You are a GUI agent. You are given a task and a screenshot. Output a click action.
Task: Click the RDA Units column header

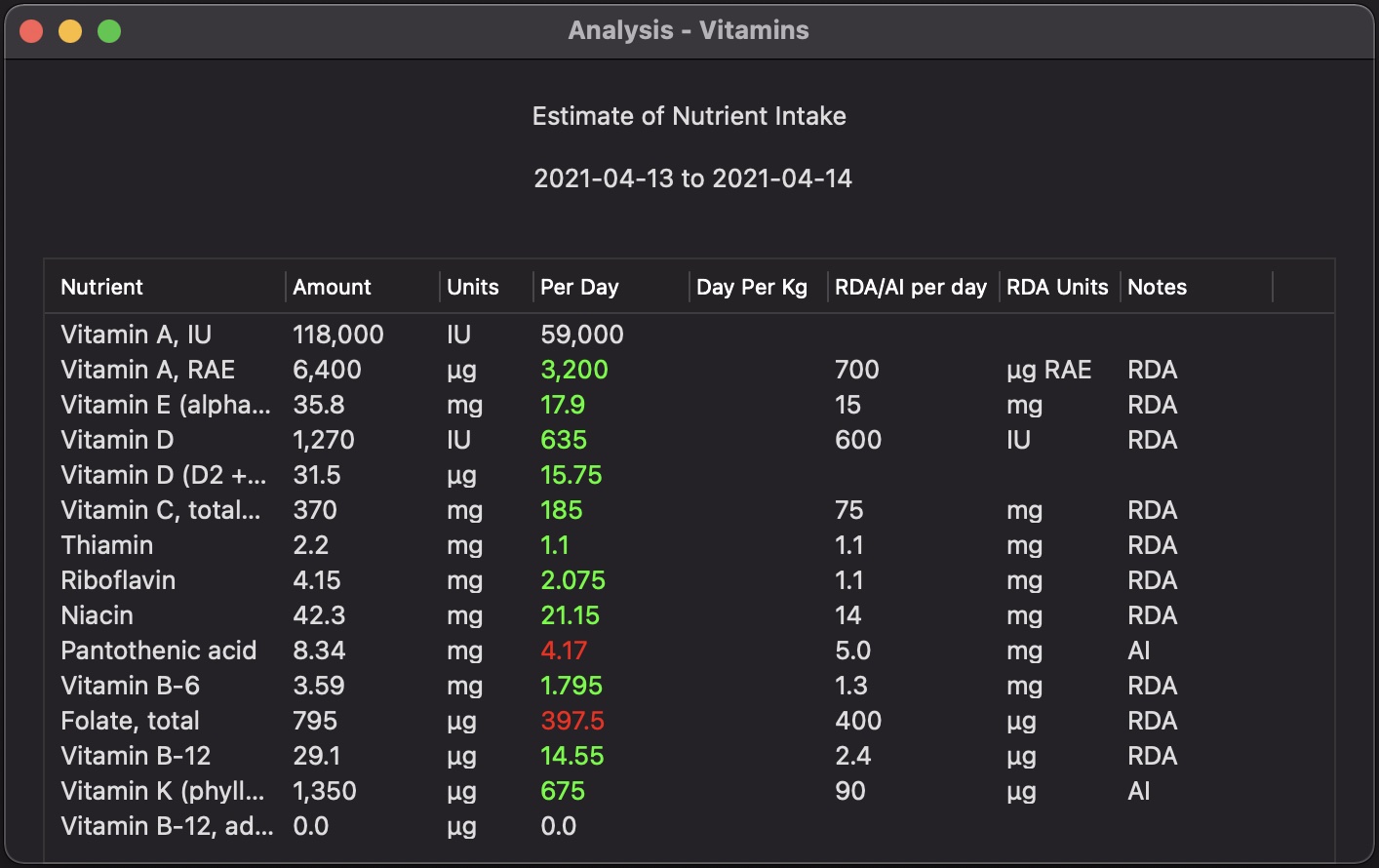click(x=1057, y=287)
